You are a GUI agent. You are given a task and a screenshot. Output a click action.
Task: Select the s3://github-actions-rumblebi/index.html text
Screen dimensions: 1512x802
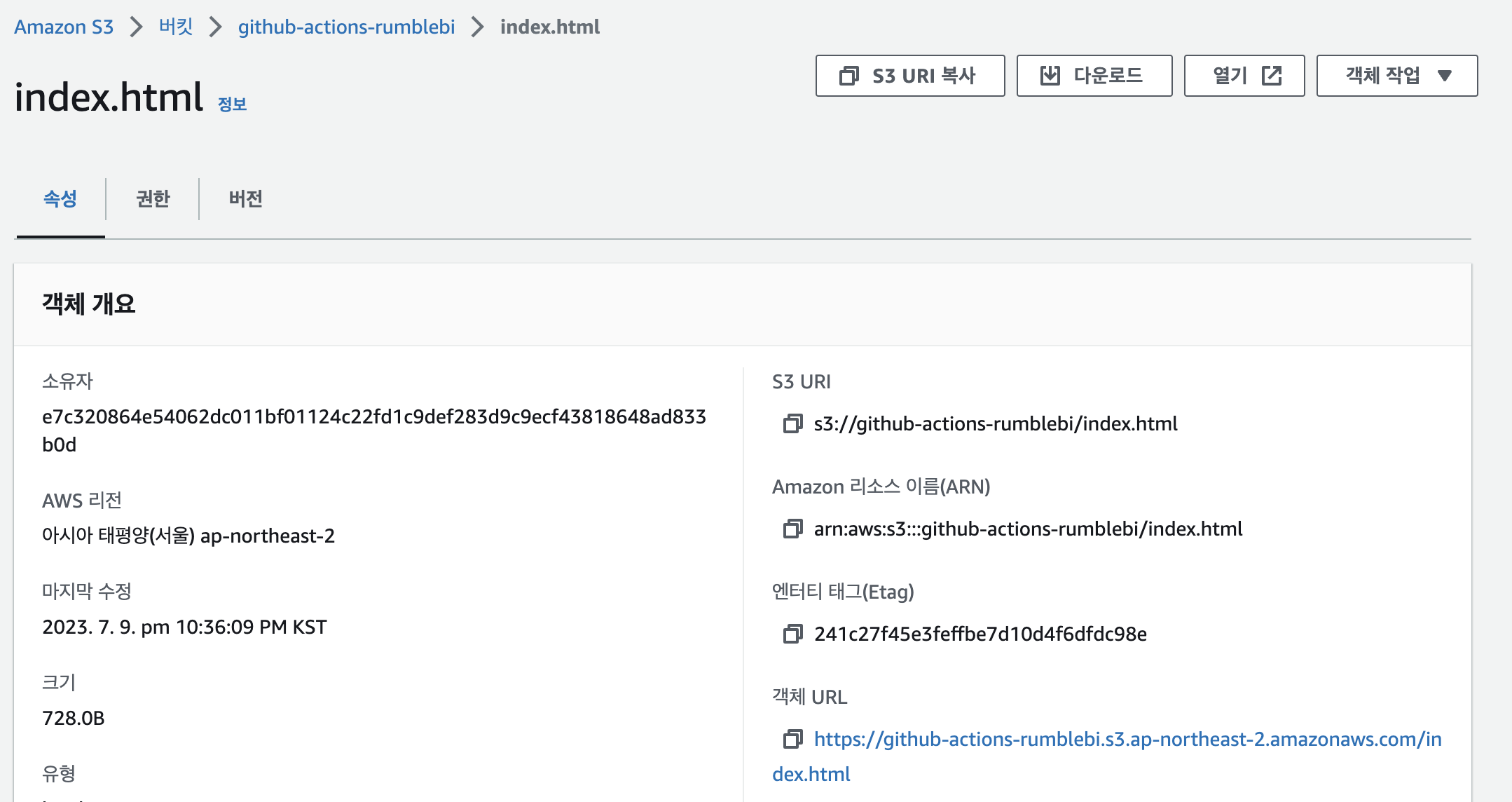click(996, 423)
